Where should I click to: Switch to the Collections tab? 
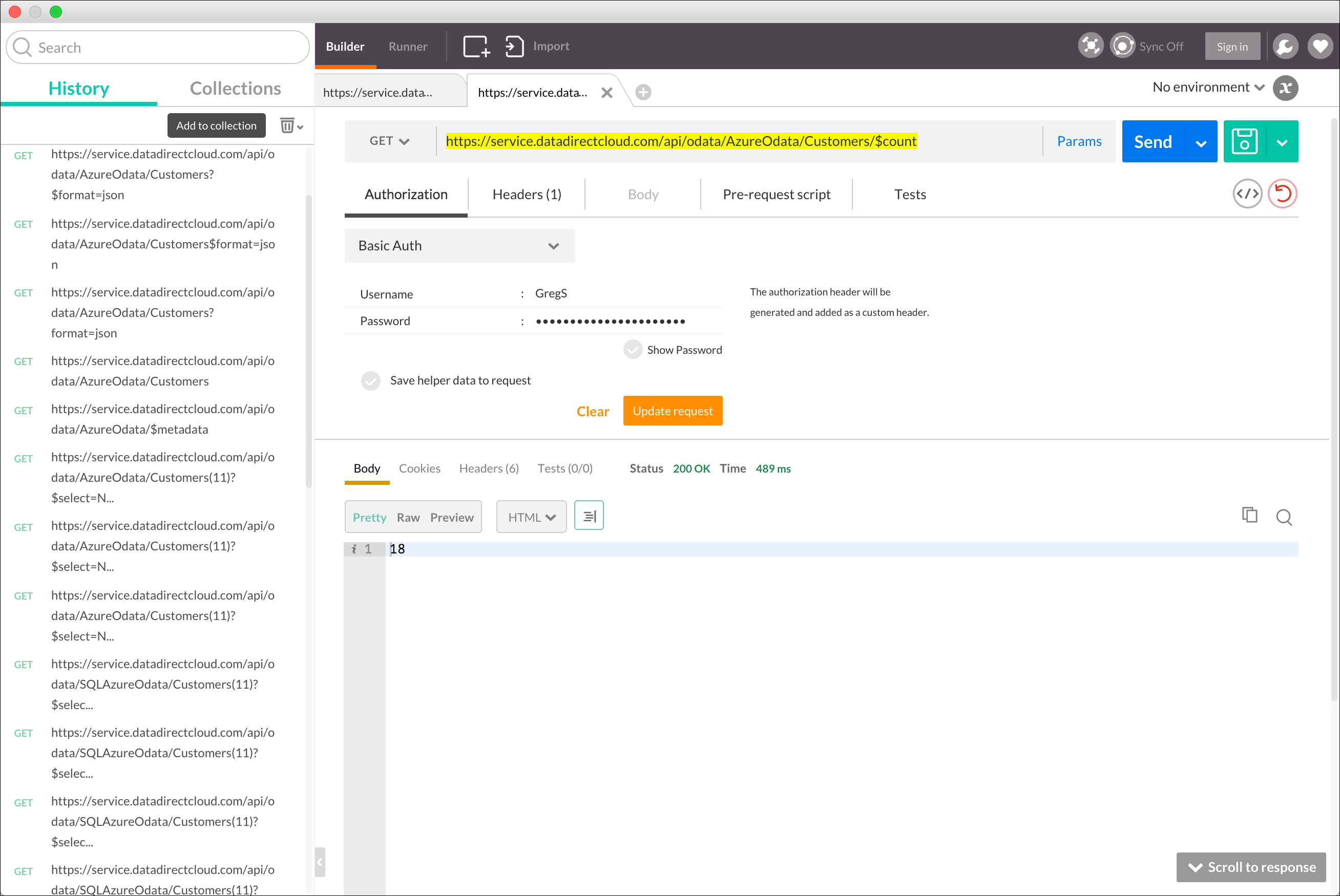pyautogui.click(x=235, y=89)
